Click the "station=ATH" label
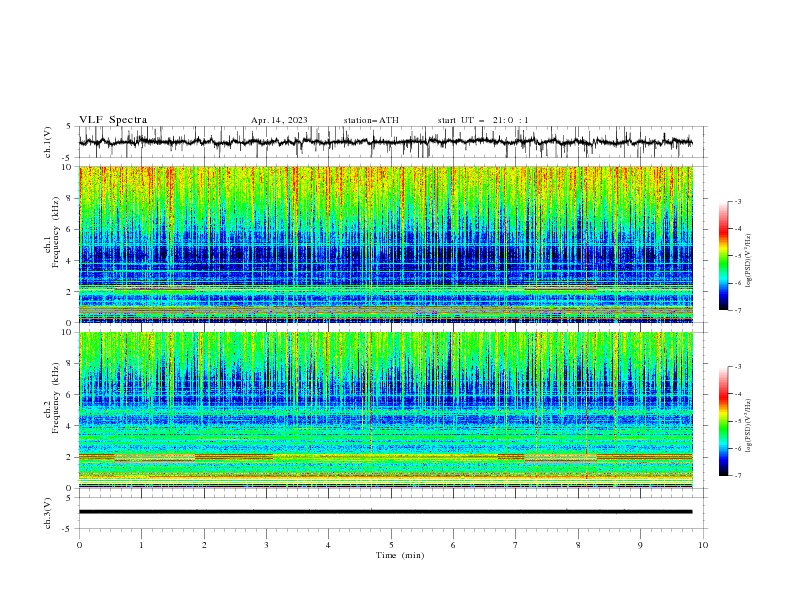 coord(371,120)
